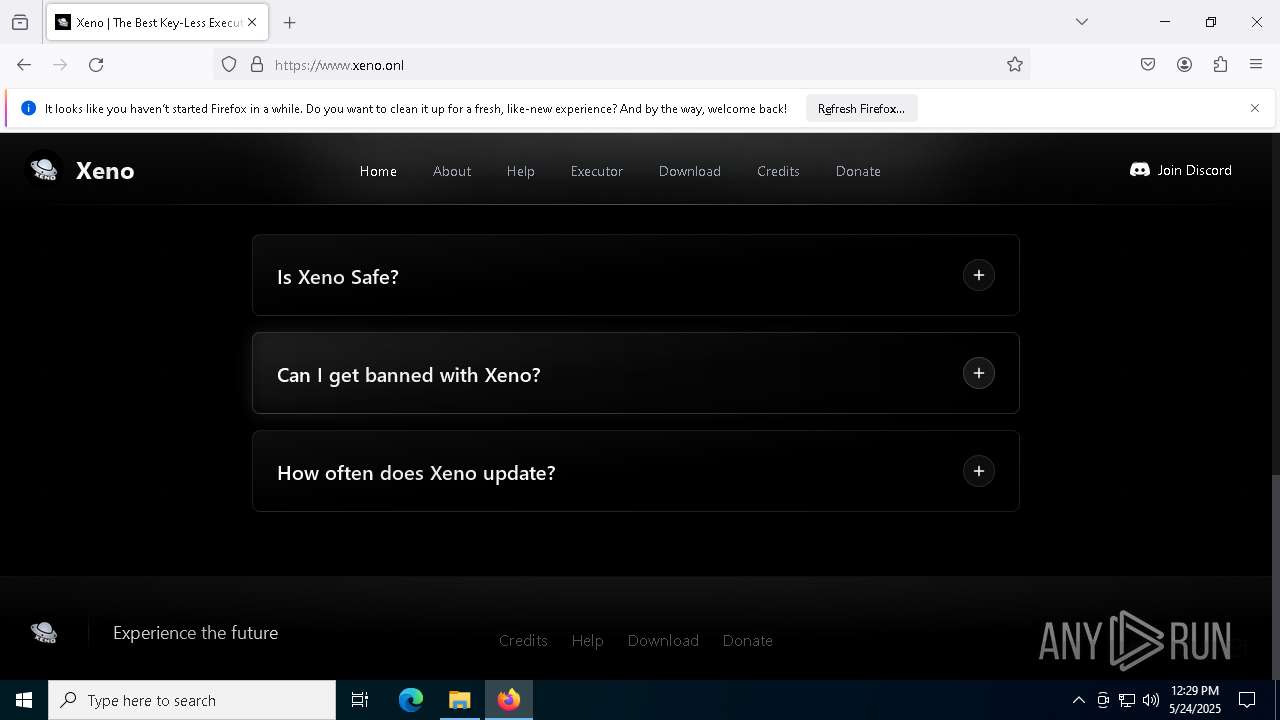This screenshot has width=1280, height=720.
Task: Open Task View on taskbar
Action: click(360, 700)
